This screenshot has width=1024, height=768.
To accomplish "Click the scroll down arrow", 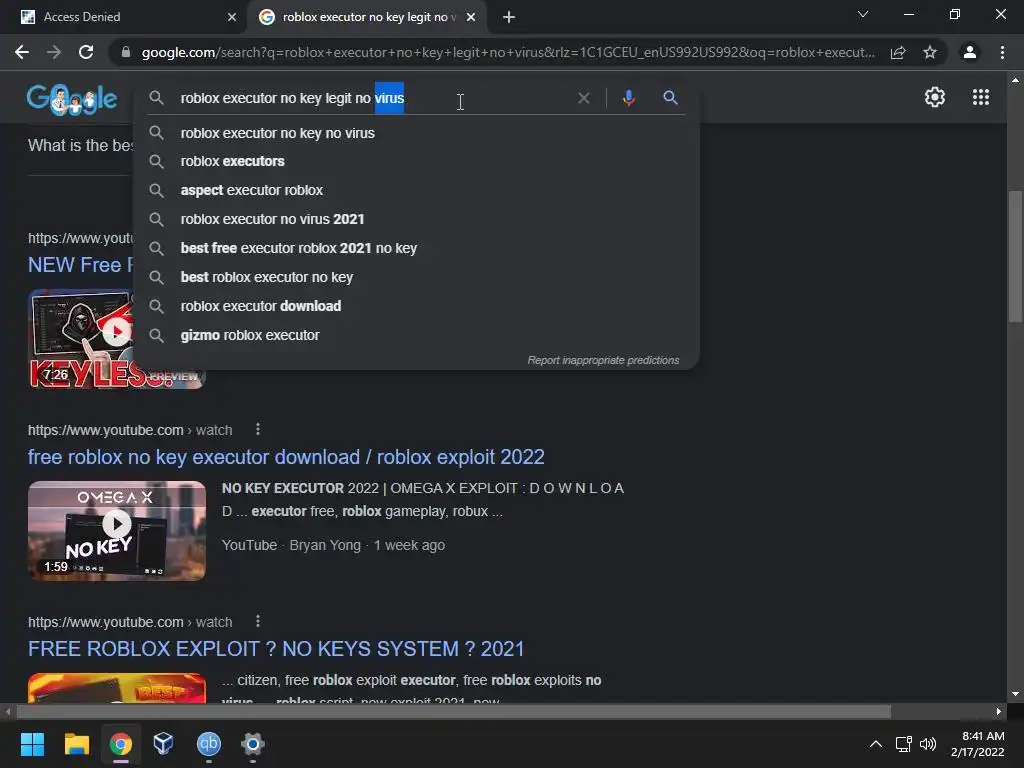I will [1015, 694].
